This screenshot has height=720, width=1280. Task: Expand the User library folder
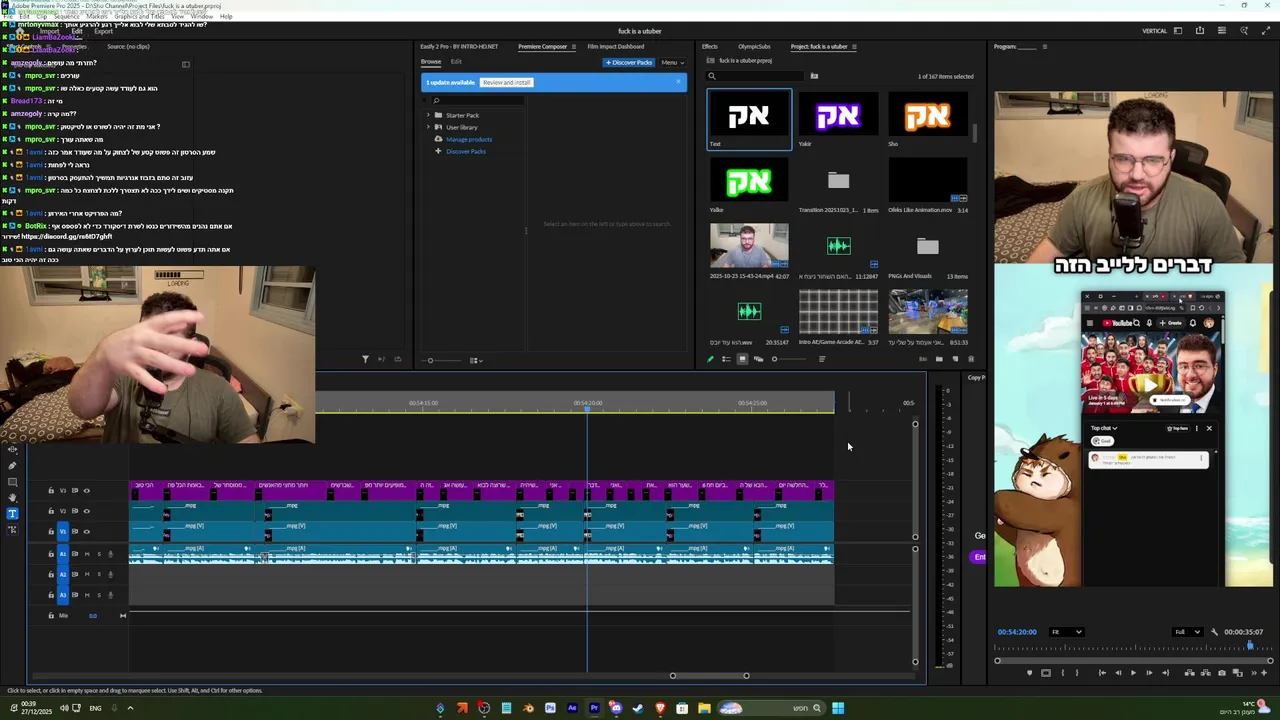428,127
